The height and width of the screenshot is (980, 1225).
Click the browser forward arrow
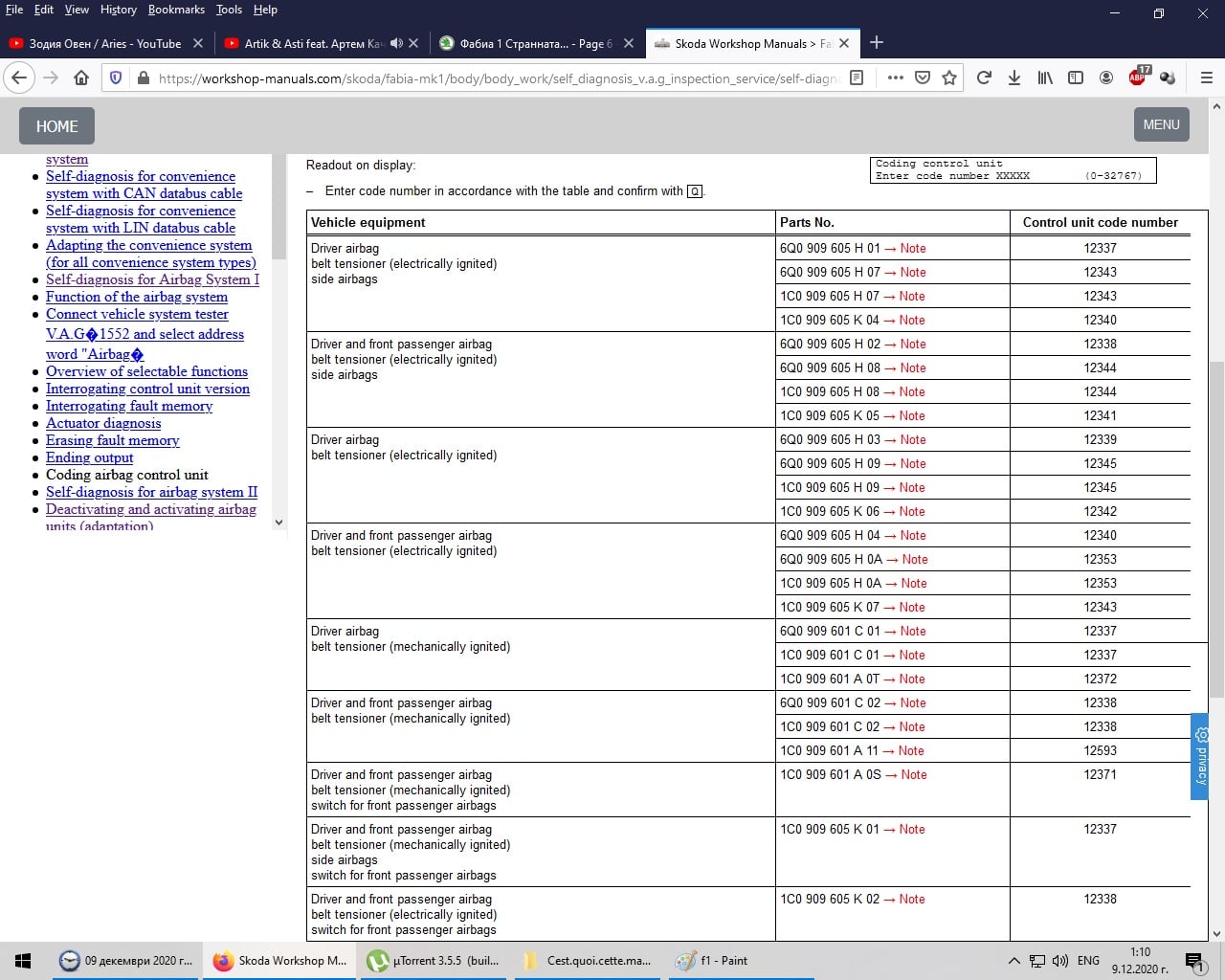(x=51, y=78)
